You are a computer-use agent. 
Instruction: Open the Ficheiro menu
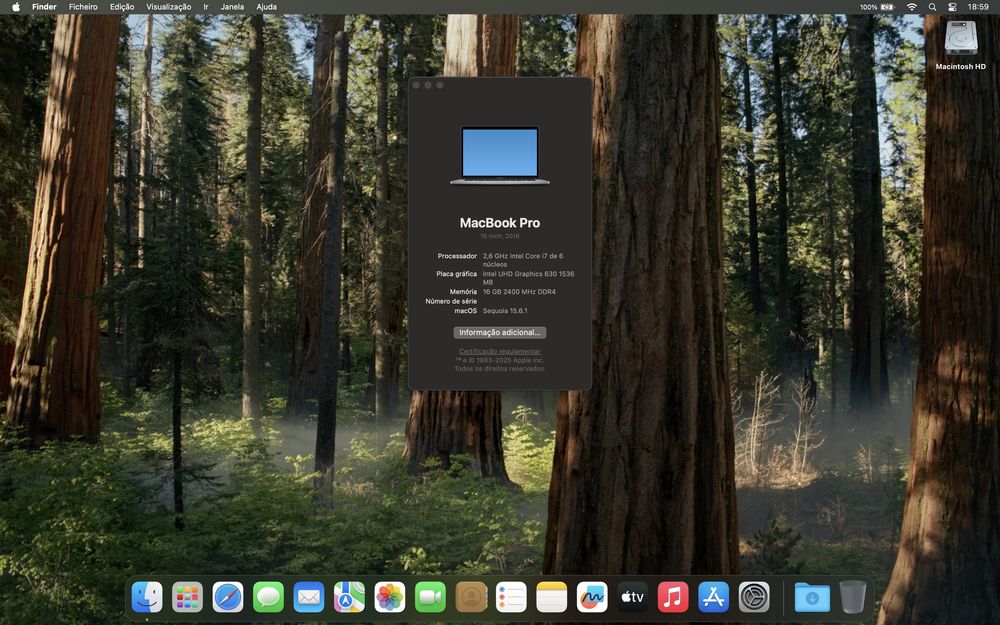83,7
